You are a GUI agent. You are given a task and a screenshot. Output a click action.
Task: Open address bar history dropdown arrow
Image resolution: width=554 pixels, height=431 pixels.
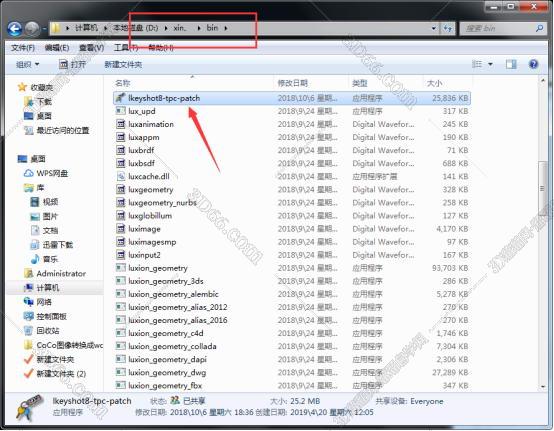434,28
